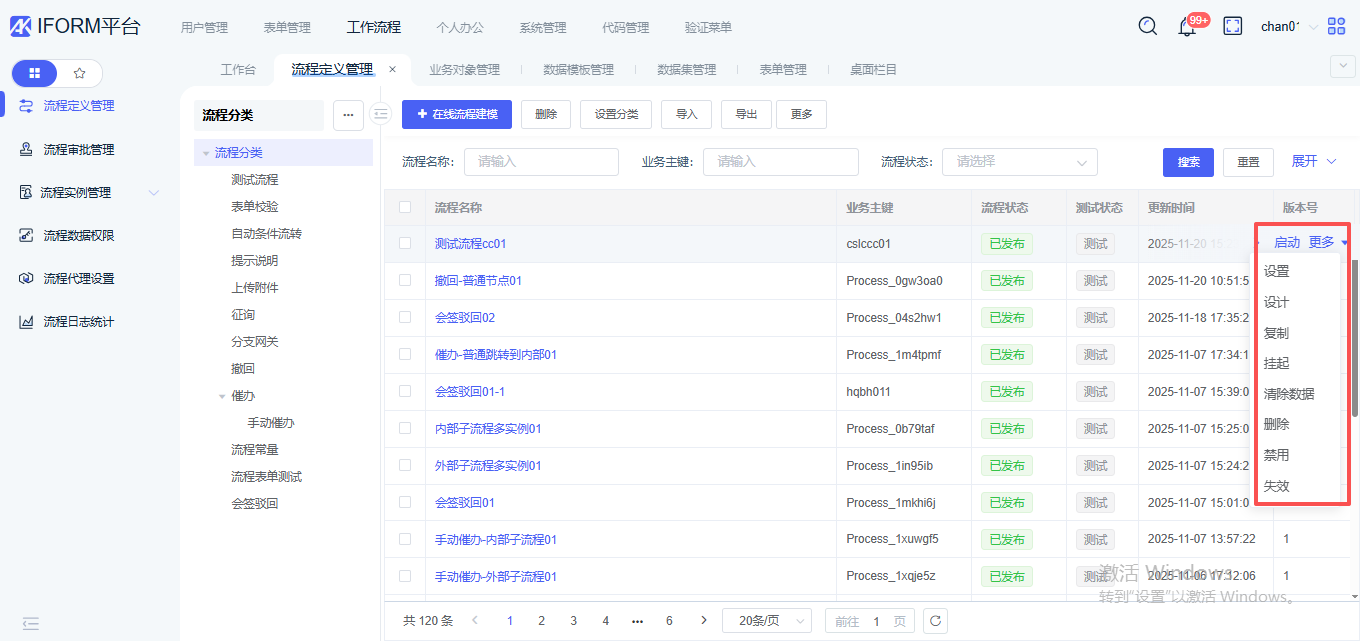Toggle fullscreen mode icon in header
Screen dimensions: 1360x641
(1233, 26)
